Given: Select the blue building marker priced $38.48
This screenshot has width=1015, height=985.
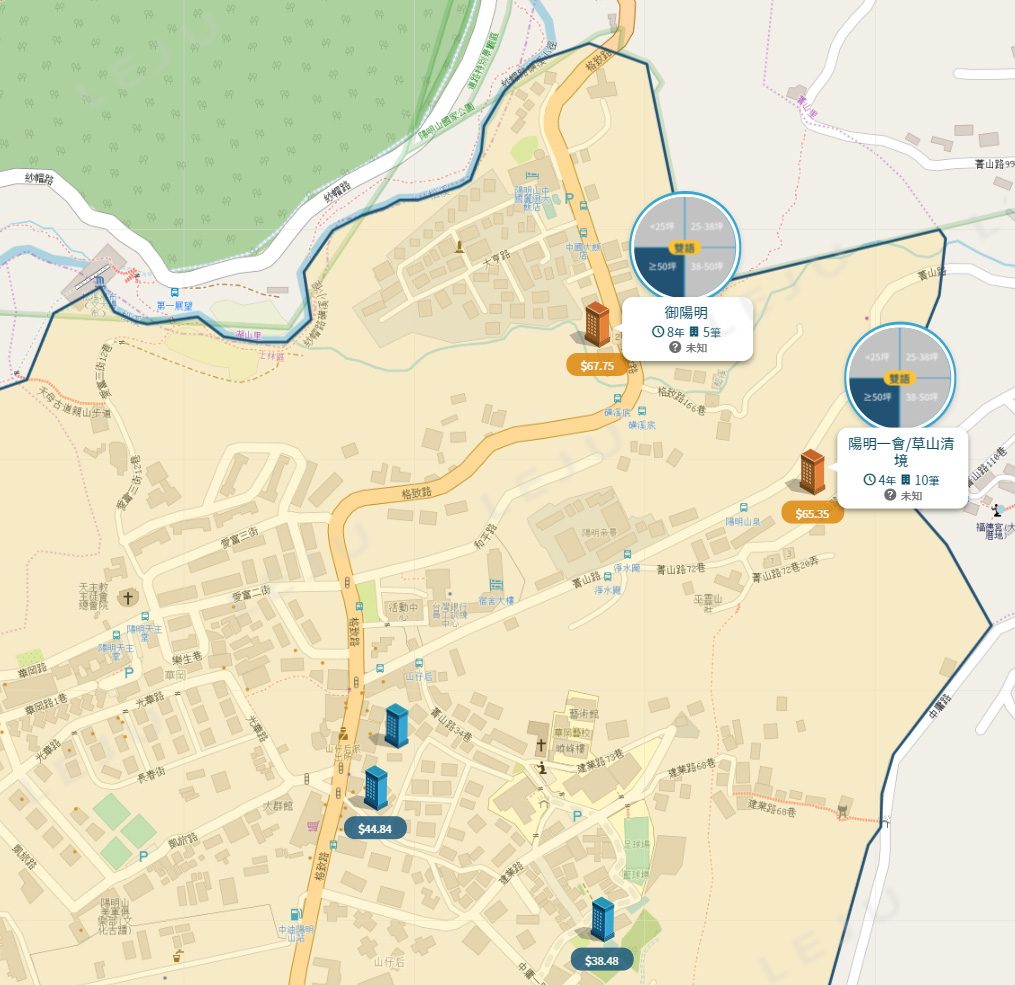Looking at the screenshot, I should [603, 919].
